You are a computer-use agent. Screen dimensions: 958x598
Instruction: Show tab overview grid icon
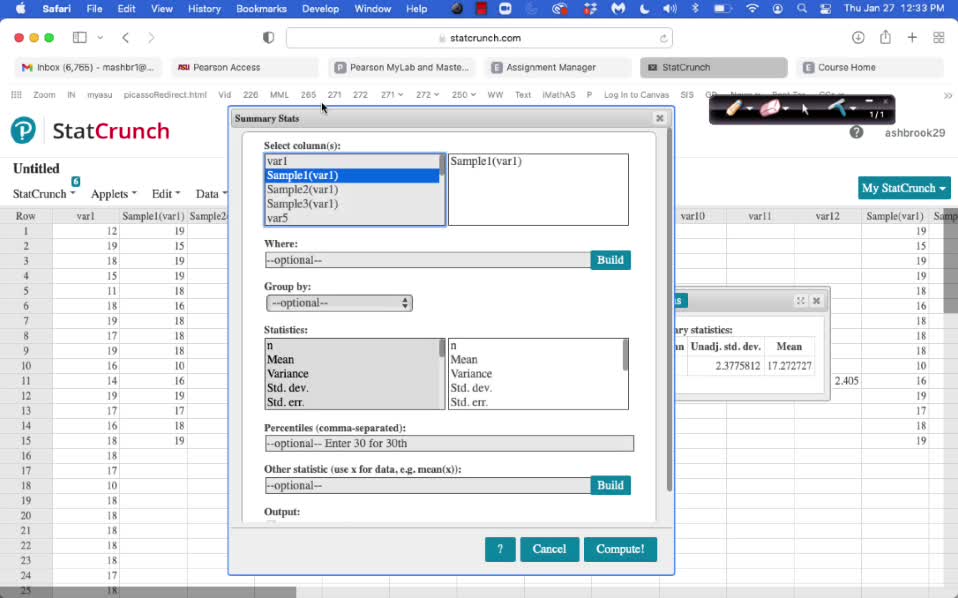pos(939,38)
